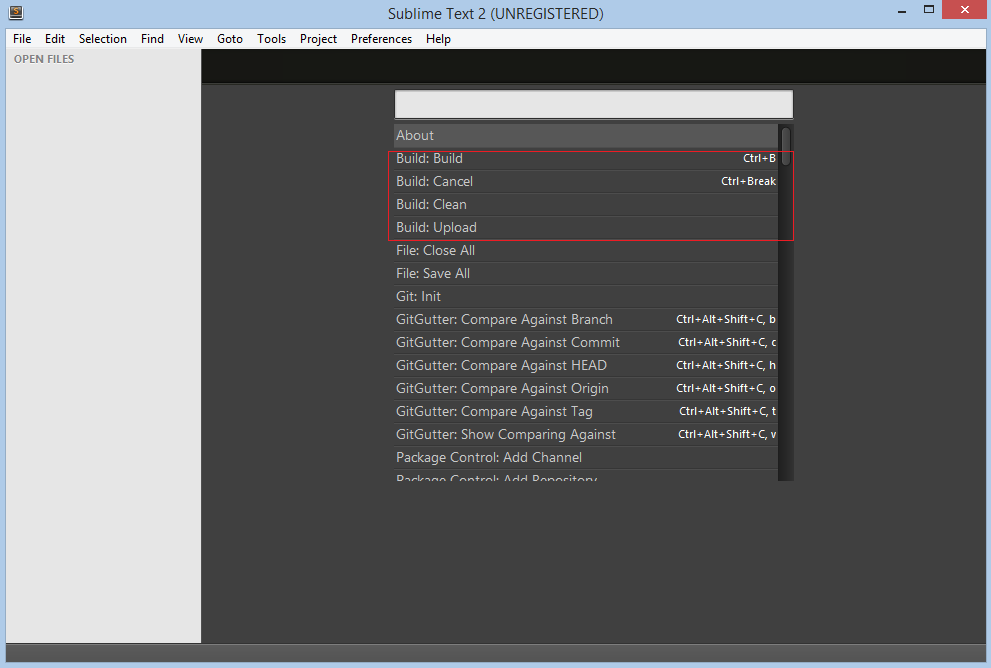The image size is (991, 668).
Task: Select GitGutter: Compare Against Branch
Action: [586, 320]
